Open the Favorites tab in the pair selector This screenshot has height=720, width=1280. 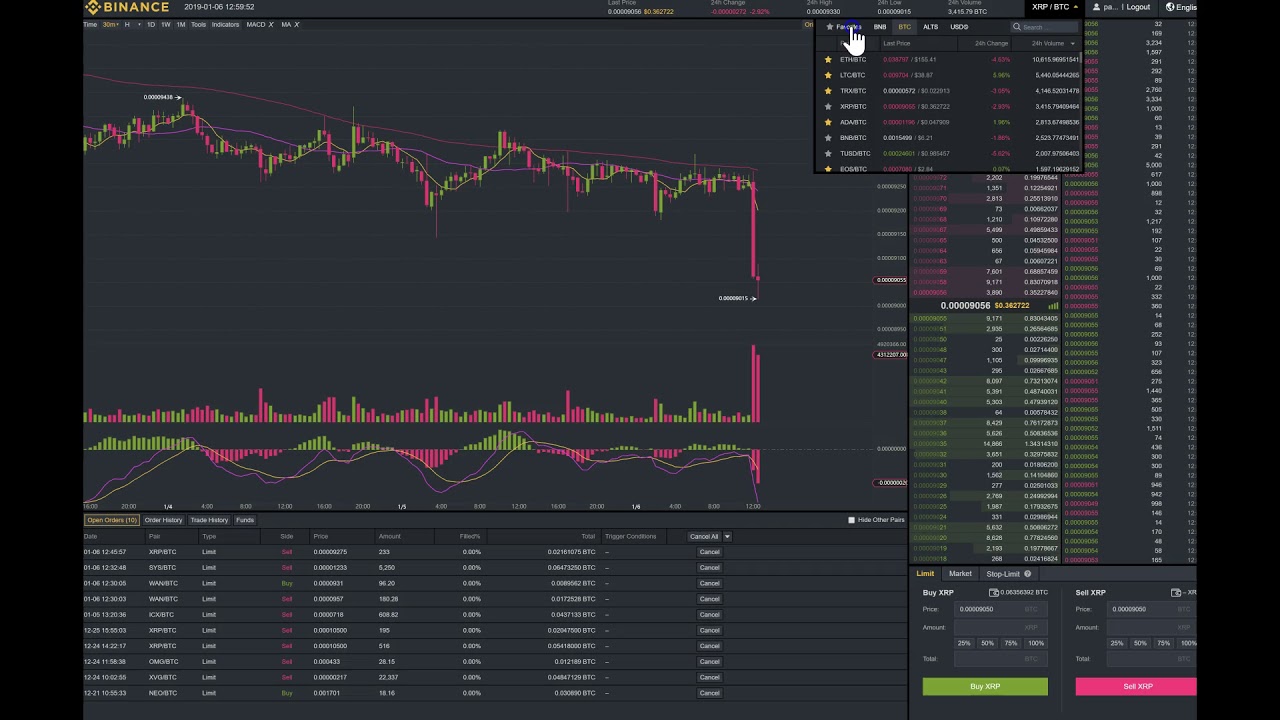pos(843,27)
